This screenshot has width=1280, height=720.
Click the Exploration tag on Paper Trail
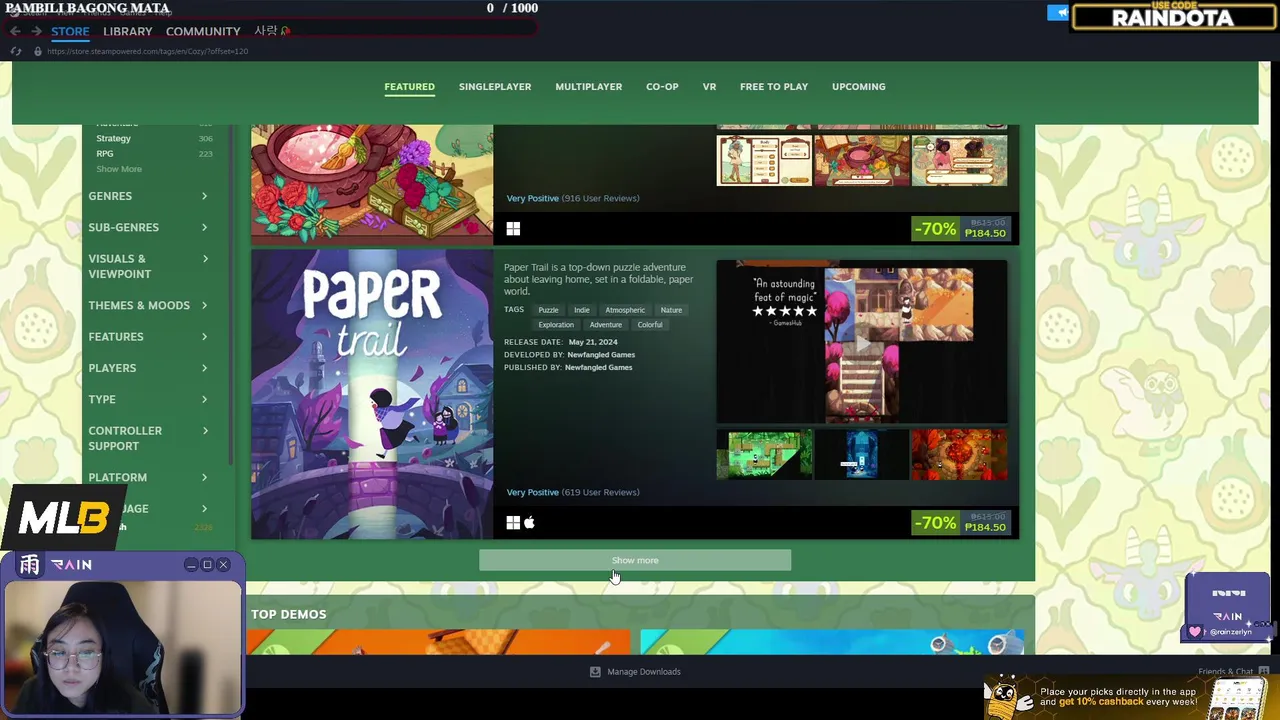coord(556,325)
